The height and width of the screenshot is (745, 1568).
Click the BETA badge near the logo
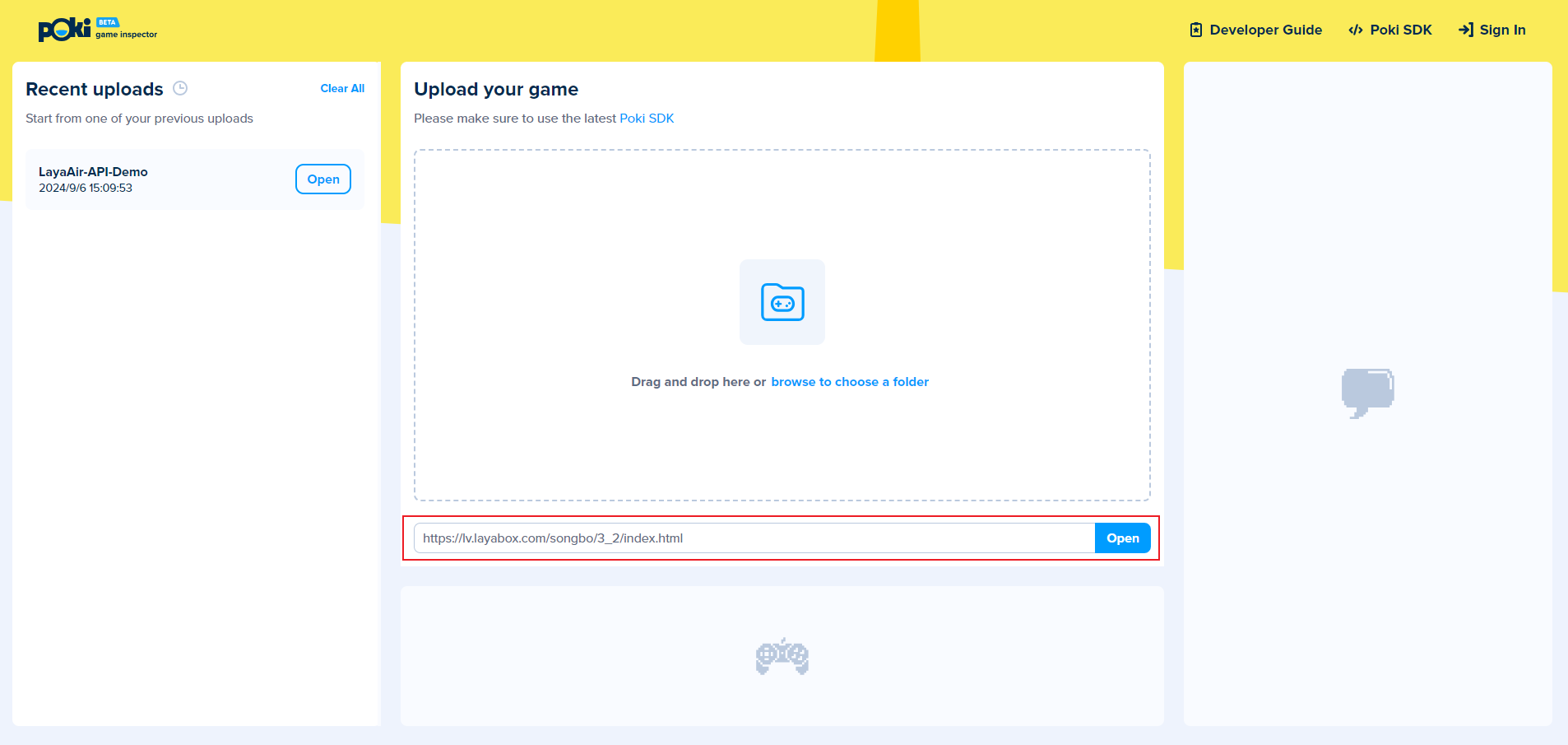(x=108, y=22)
